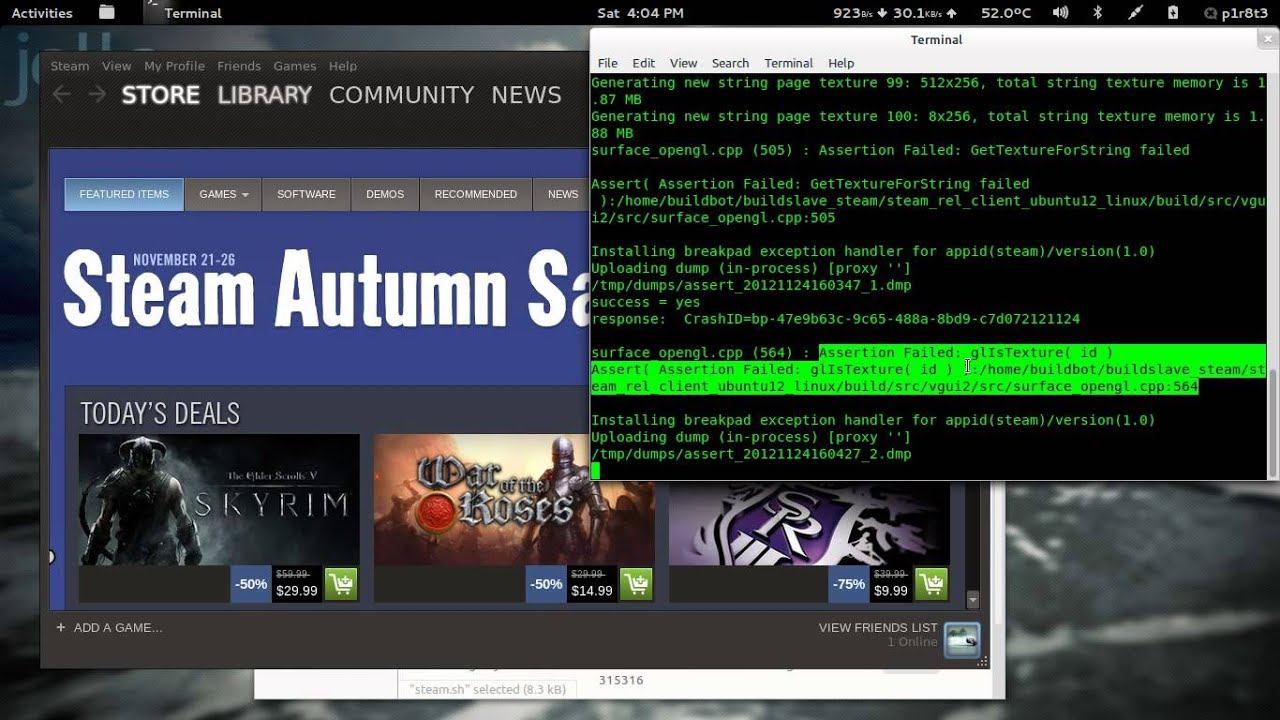This screenshot has width=1280, height=720.
Task: Open Steam's Help menu
Action: [x=343, y=66]
